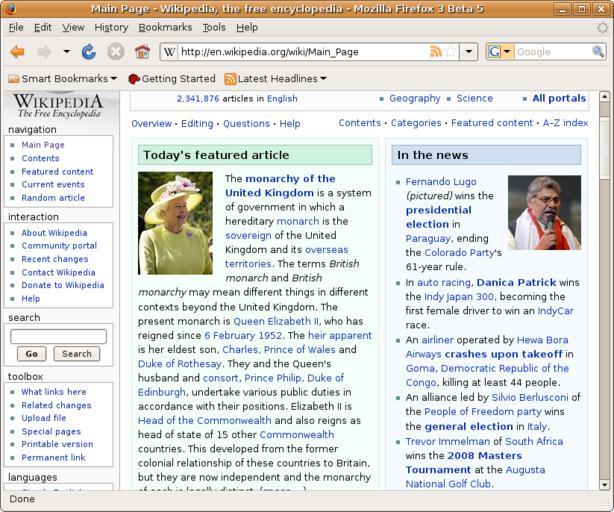The height and width of the screenshot is (512, 614).
Task: Click the page scrollbar up arrow
Action: (604, 96)
